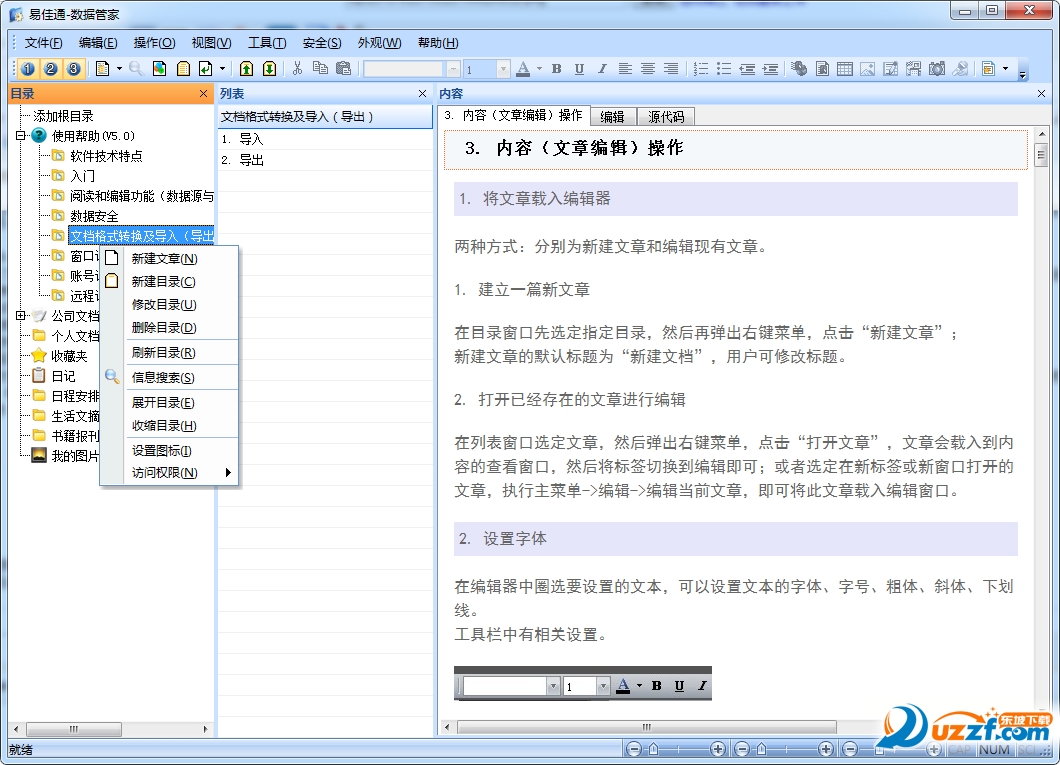Open the font size dropdown
Viewport: 1060px width, 765px height.
click(x=503, y=69)
